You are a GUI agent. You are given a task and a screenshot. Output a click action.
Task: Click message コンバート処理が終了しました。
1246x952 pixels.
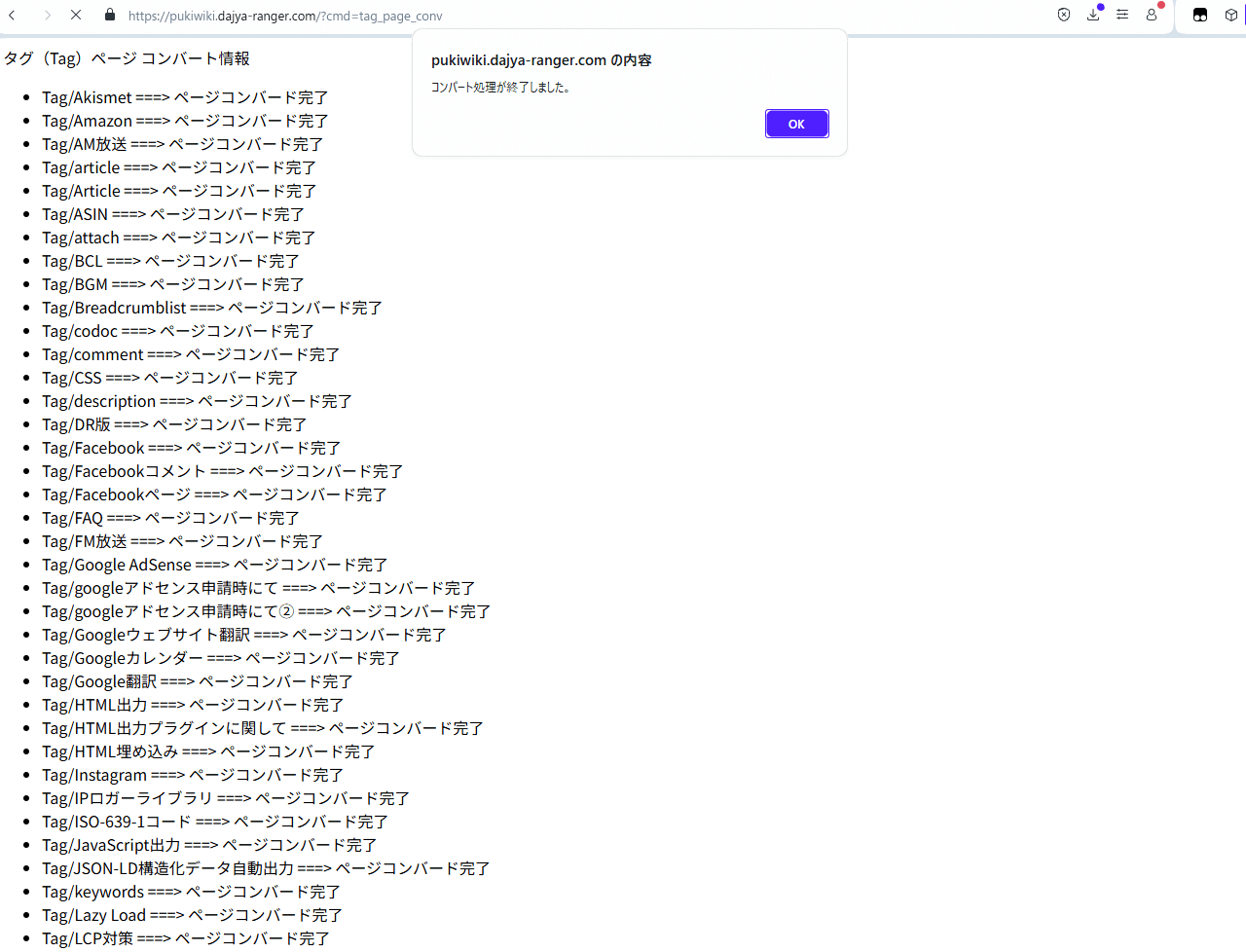pos(501,87)
